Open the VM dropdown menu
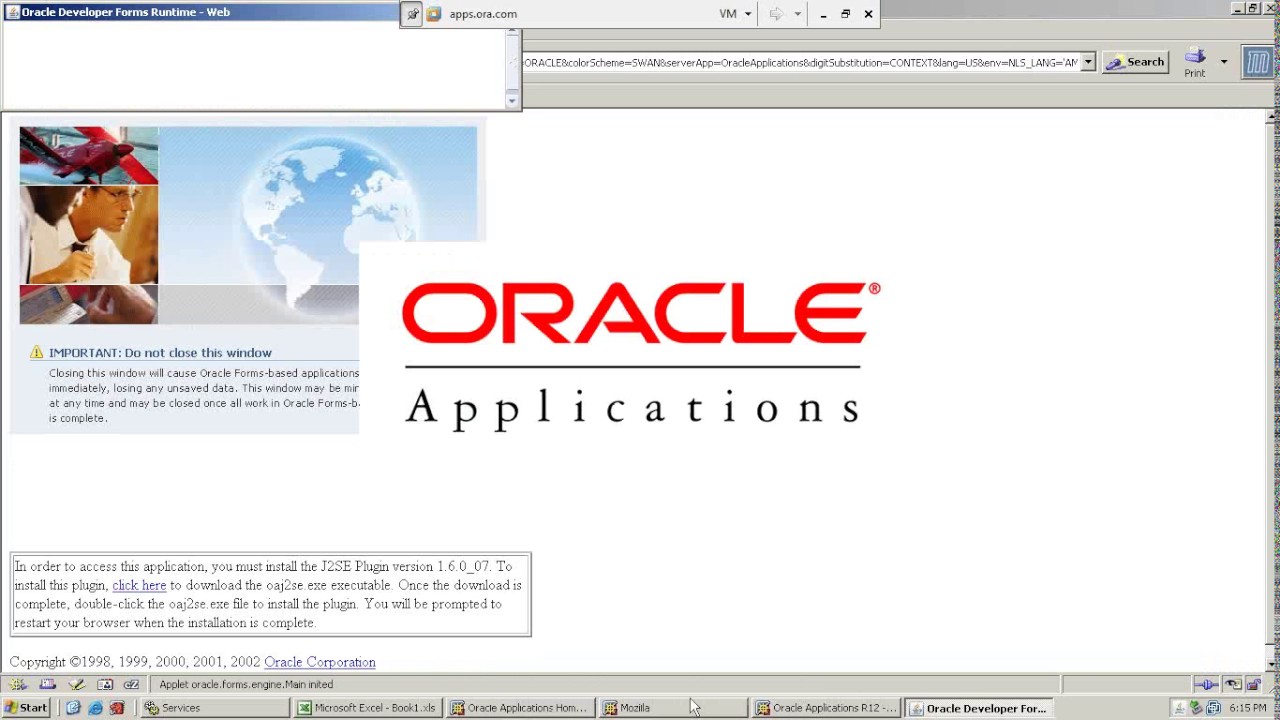The width and height of the screenshot is (1280, 720). (x=735, y=14)
